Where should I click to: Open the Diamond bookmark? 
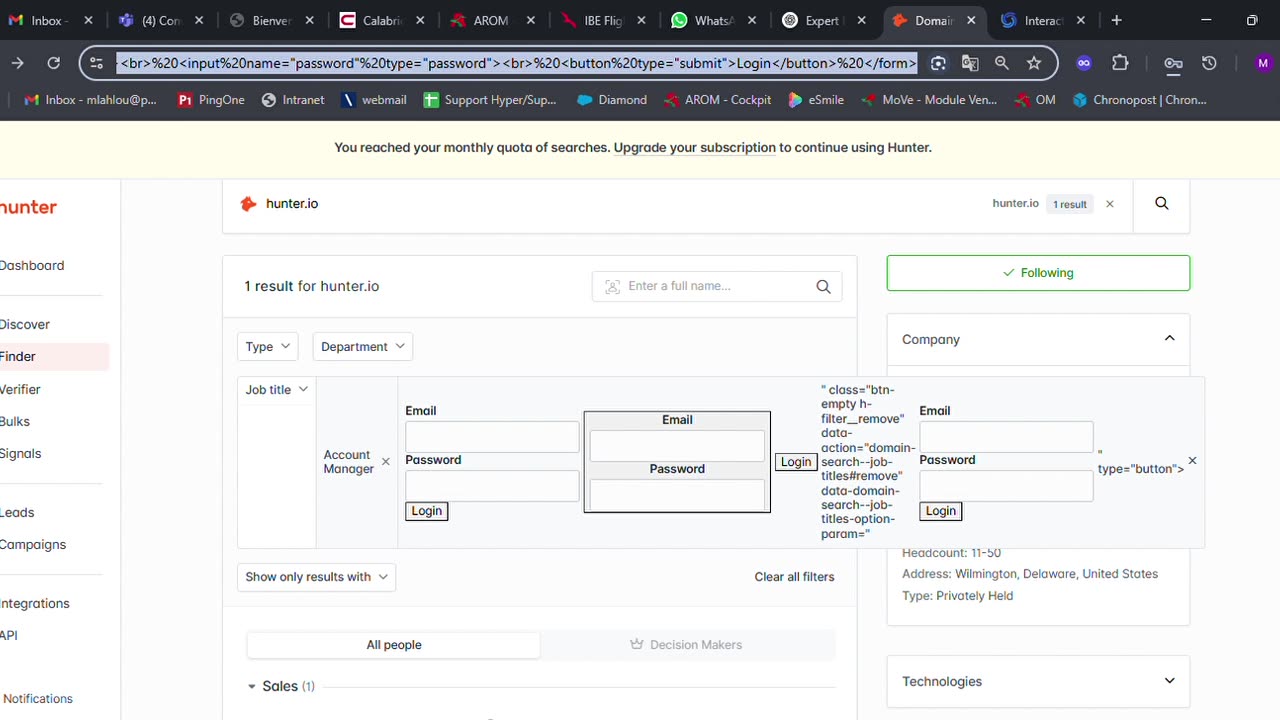click(612, 100)
